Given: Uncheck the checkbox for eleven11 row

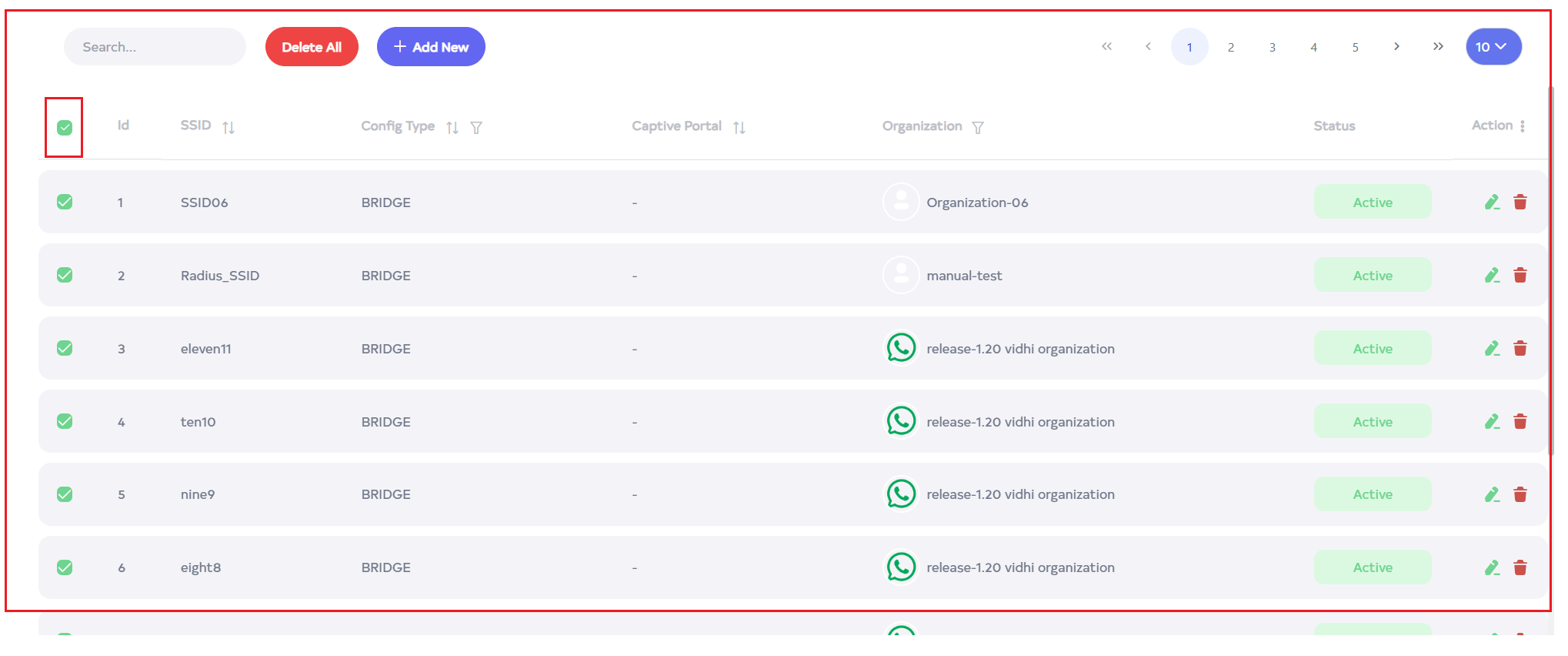Looking at the screenshot, I should [65, 349].
